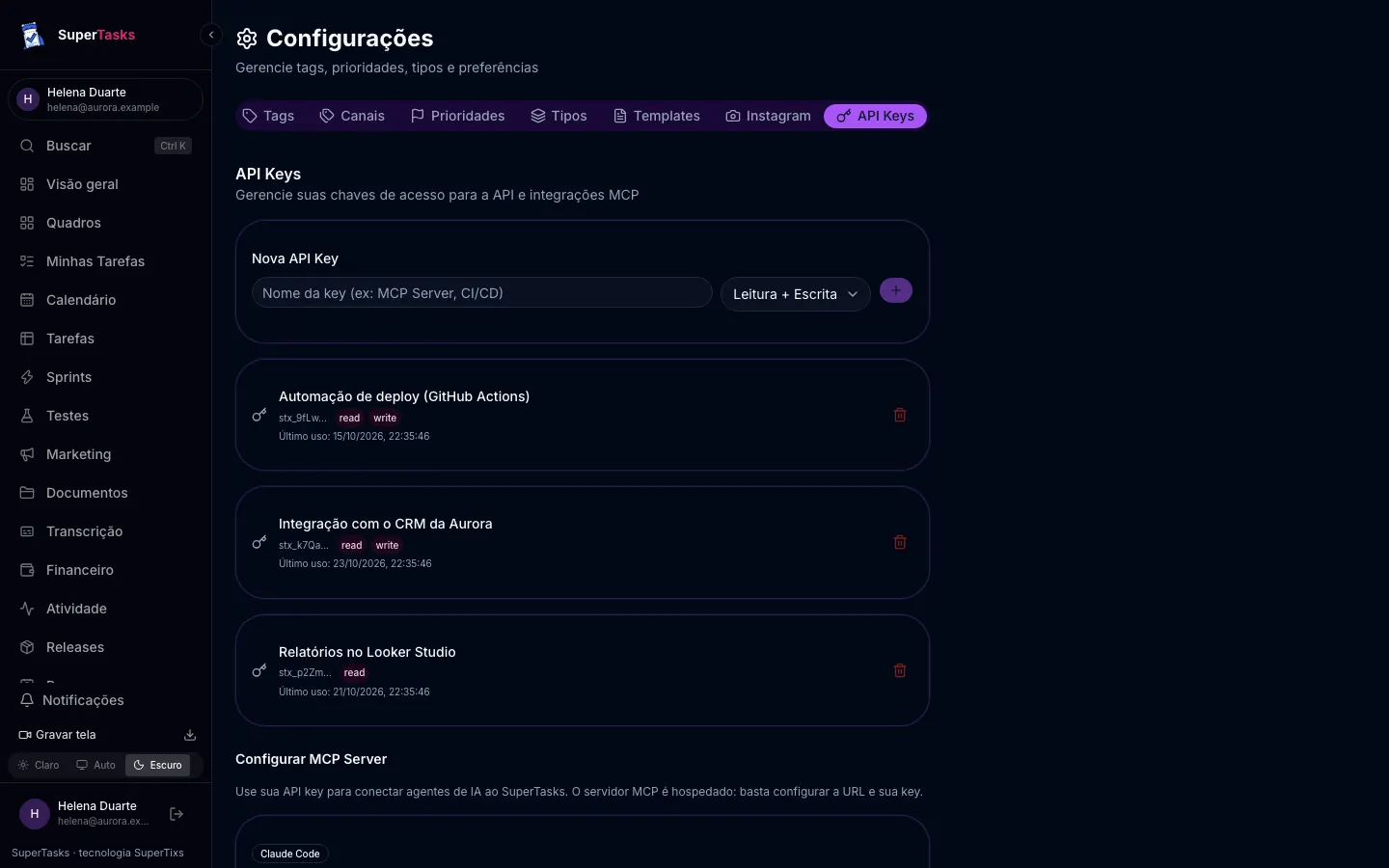The image size is (1389, 868).
Task: Click "Último uso: 23/10/2026, 22:35:46" text
Action: (355, 563)
